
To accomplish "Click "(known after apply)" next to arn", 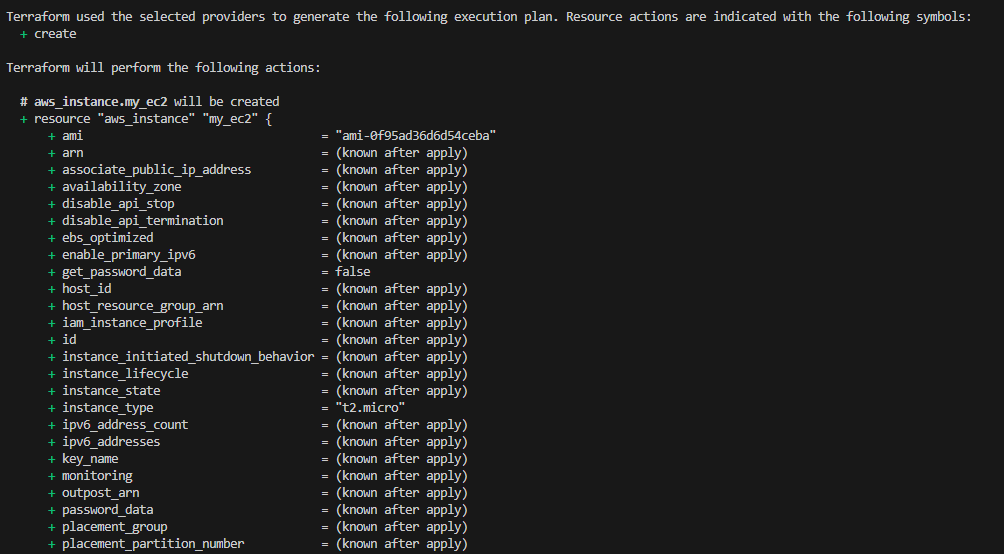I will (401, 153).
